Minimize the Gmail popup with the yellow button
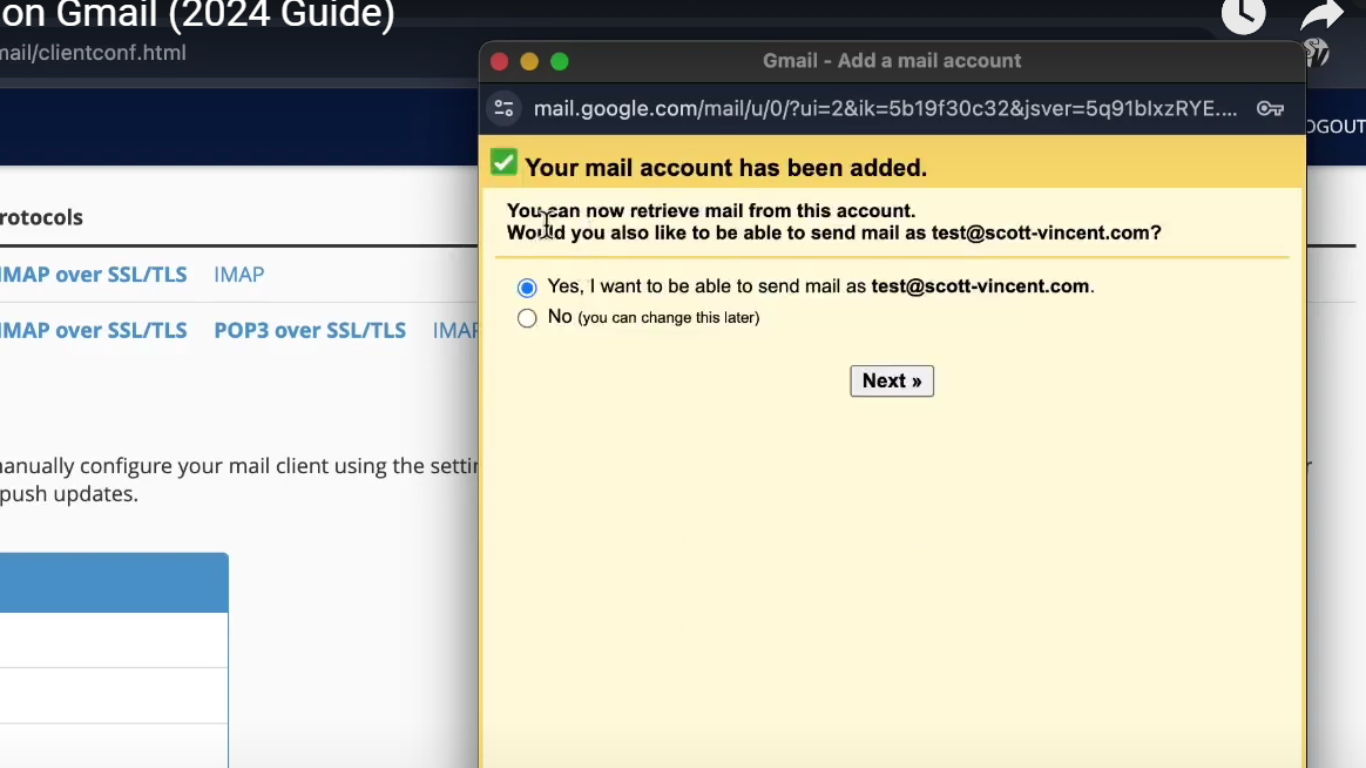 tap(530, 62)
